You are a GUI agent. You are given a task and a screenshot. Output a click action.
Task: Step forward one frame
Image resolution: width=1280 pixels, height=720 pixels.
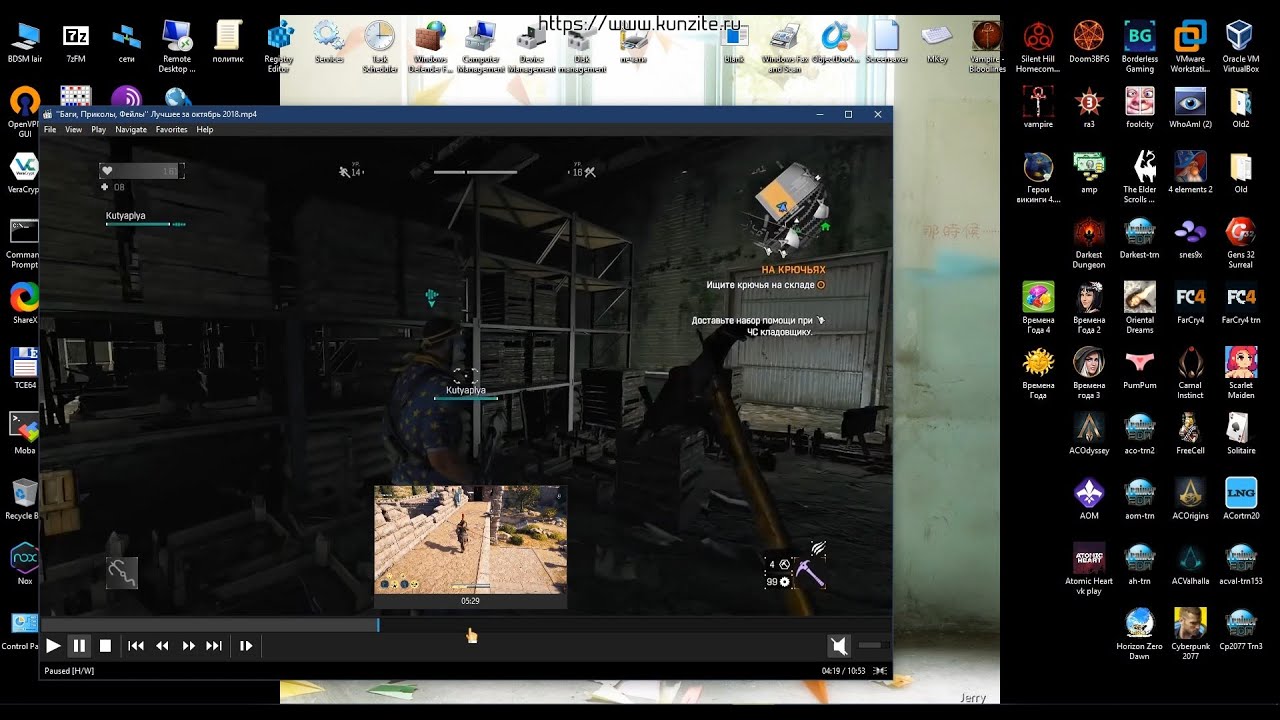point(245,646)
